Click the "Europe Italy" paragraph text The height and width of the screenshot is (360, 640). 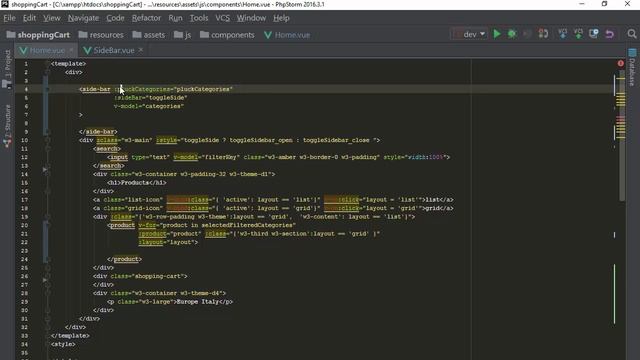[x=197, y=302]
